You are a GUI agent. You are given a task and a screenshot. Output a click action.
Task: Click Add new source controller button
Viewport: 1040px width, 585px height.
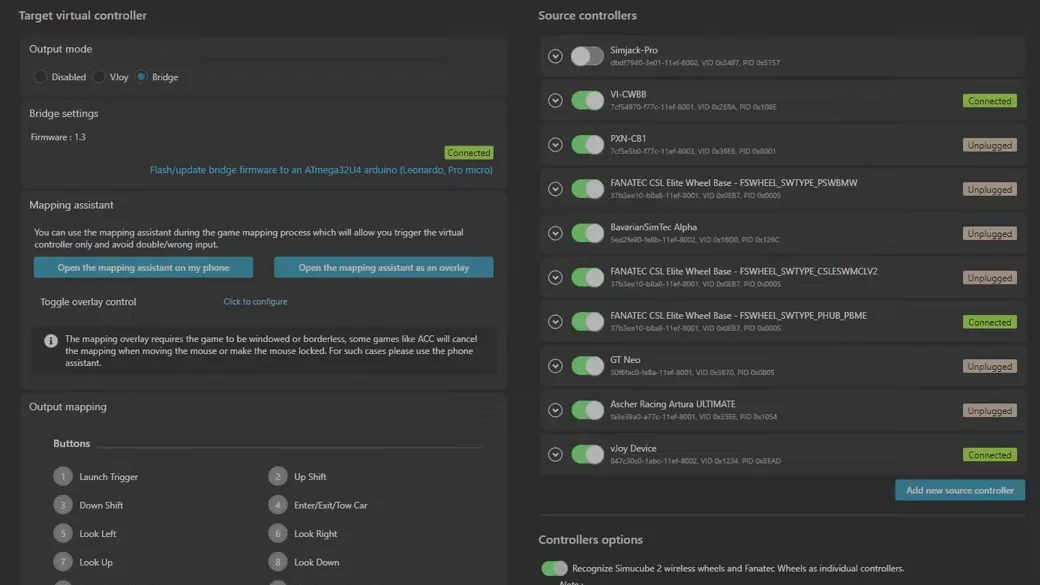960,490
